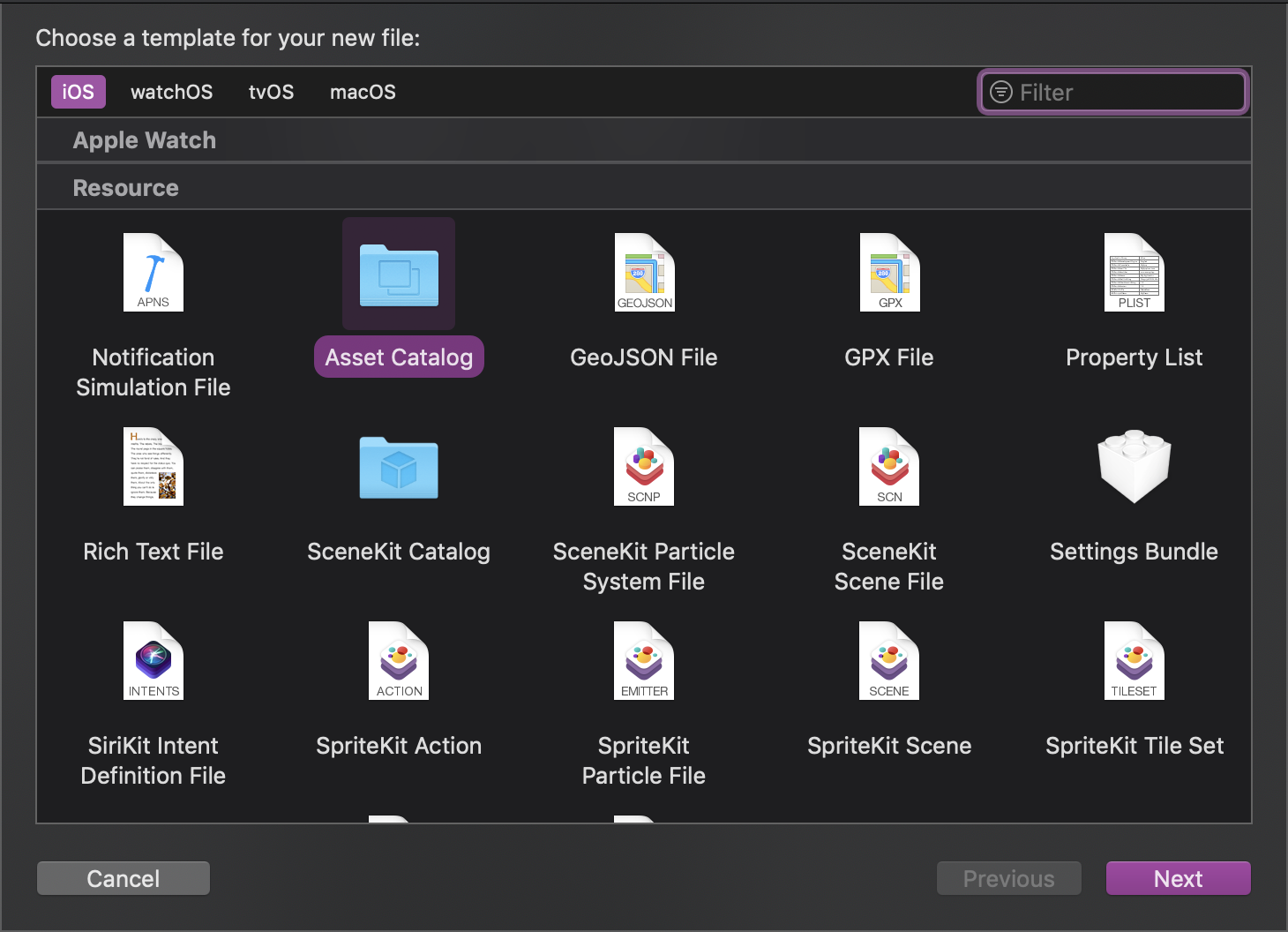Click the "Property List" label
Image resolution: width=1288 pixels, height=932 pixels.
click(x=1134, y=357)
